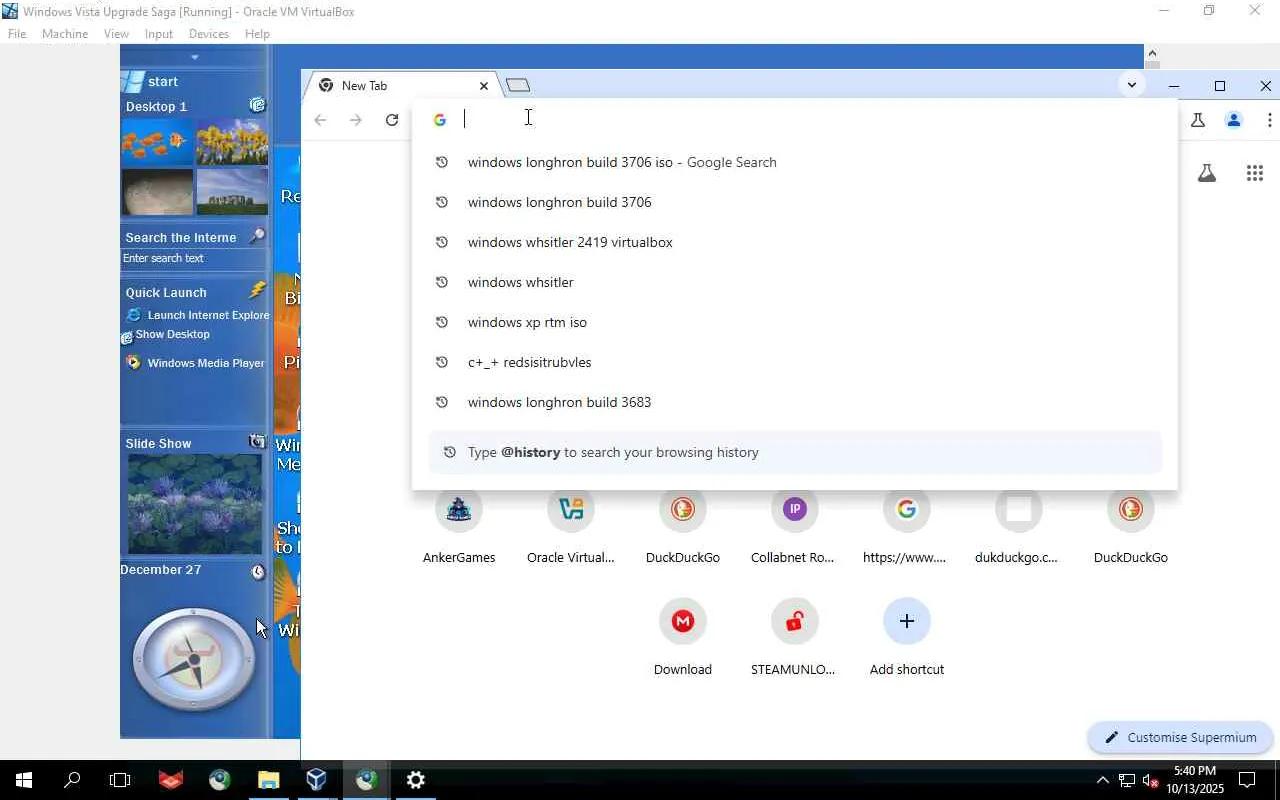Click the small clock icon beside December 27
The image size is (1280, 800).
(258, 571)
